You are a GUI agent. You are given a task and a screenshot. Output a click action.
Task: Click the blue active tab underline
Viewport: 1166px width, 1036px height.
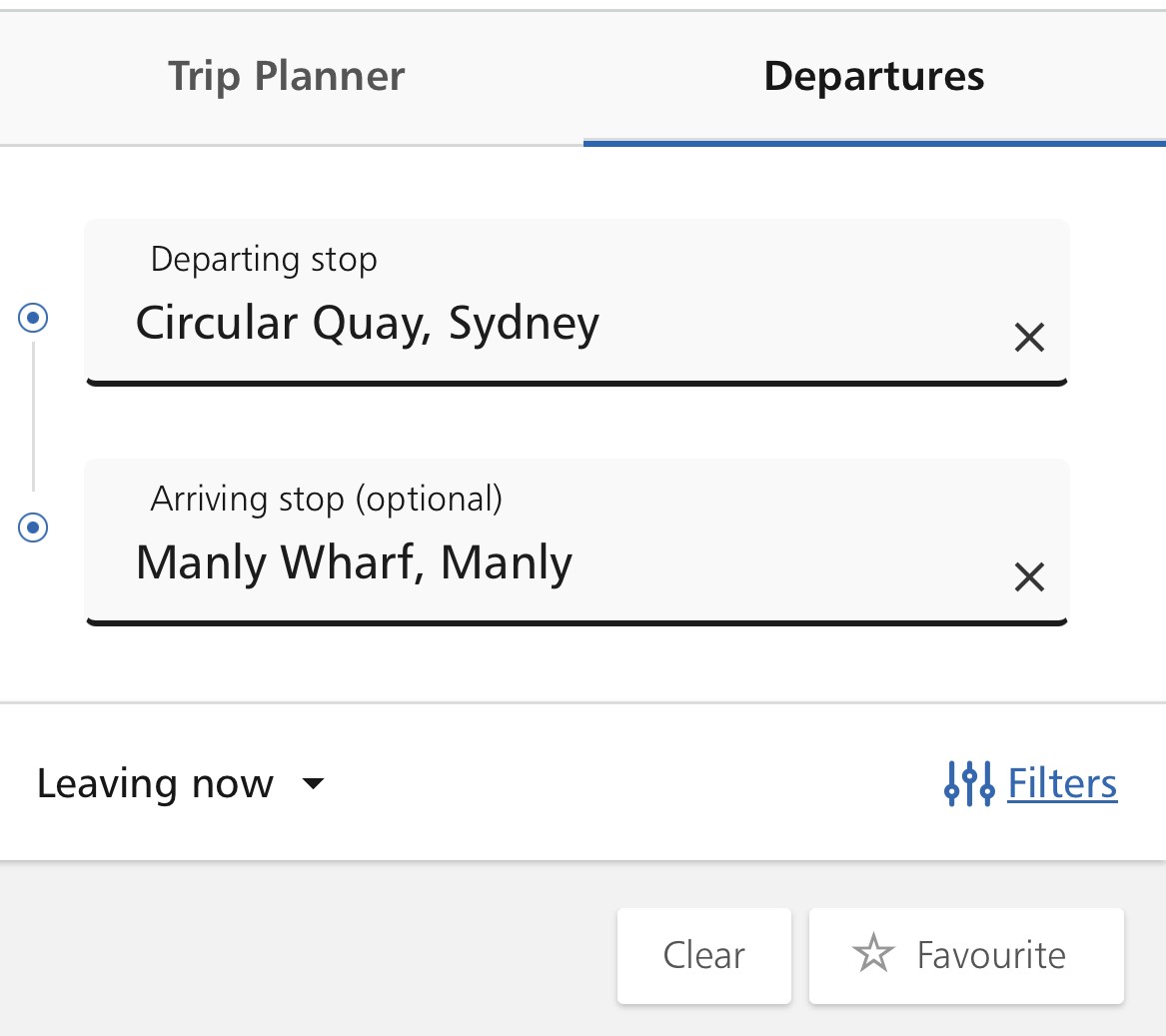(874, 144)
